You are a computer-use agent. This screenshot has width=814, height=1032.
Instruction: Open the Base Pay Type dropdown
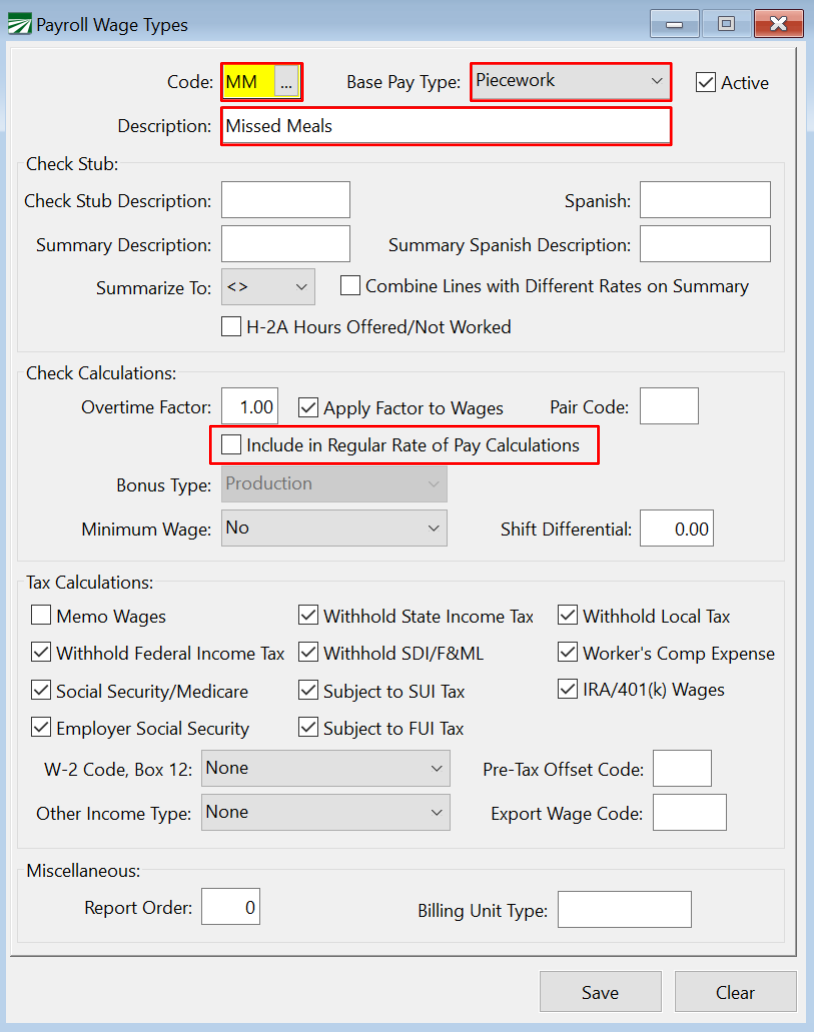[570, 81]
